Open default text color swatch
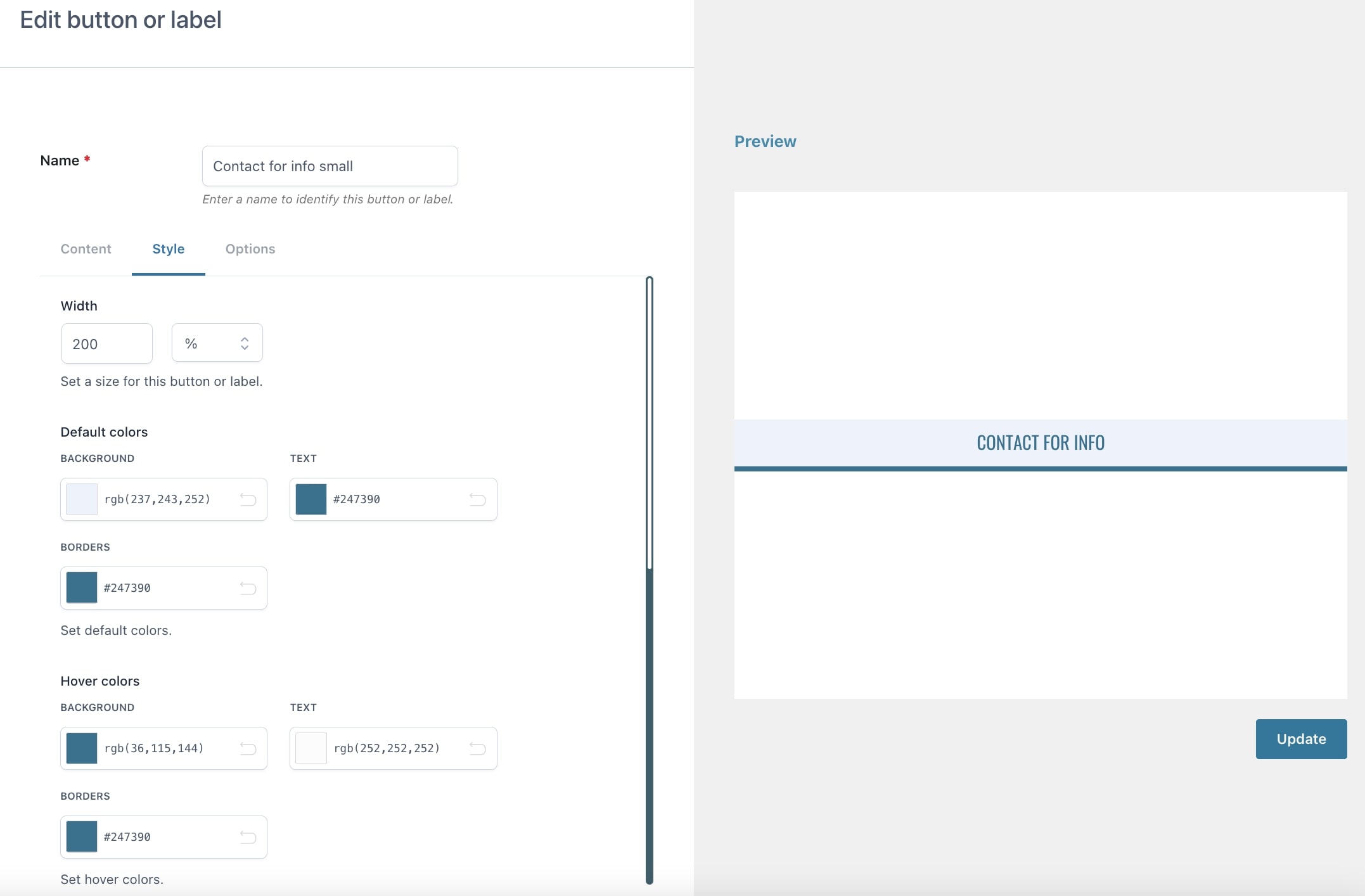The width and height of the screenshot is (1365, 896). [311, 499]
